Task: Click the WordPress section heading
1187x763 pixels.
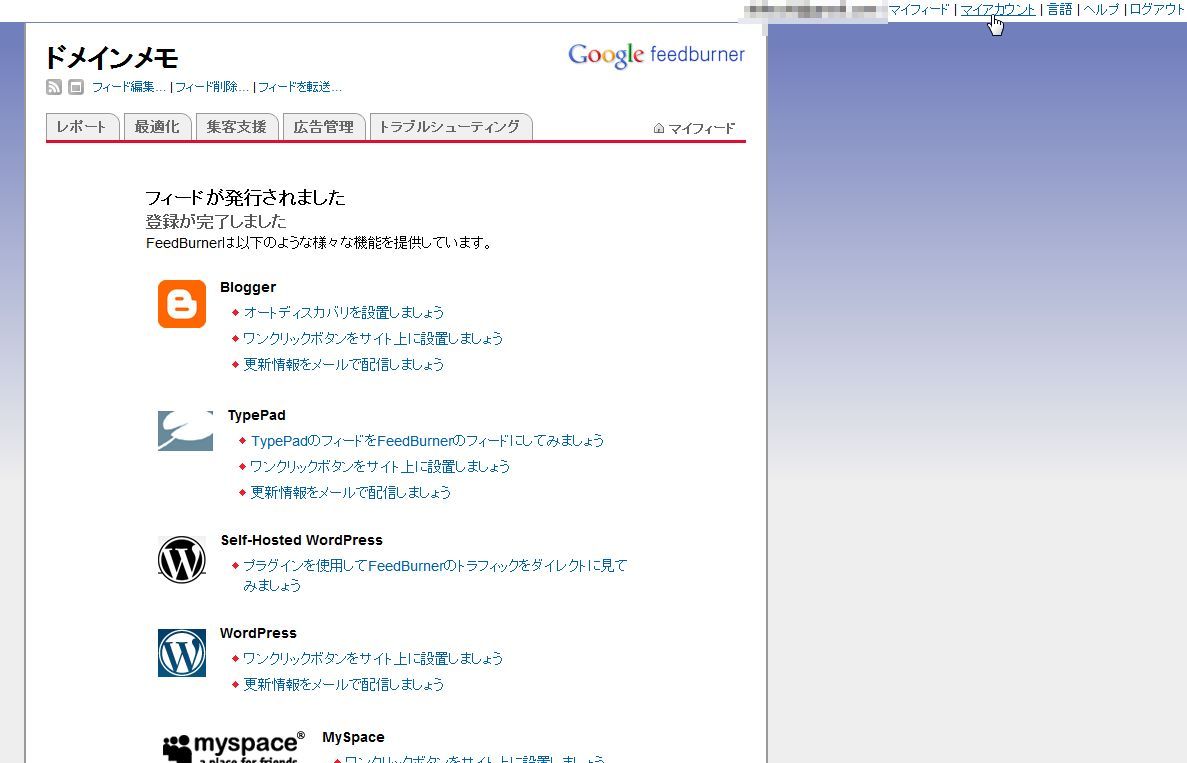Action: pyautogui.click(x=258, y=634)
